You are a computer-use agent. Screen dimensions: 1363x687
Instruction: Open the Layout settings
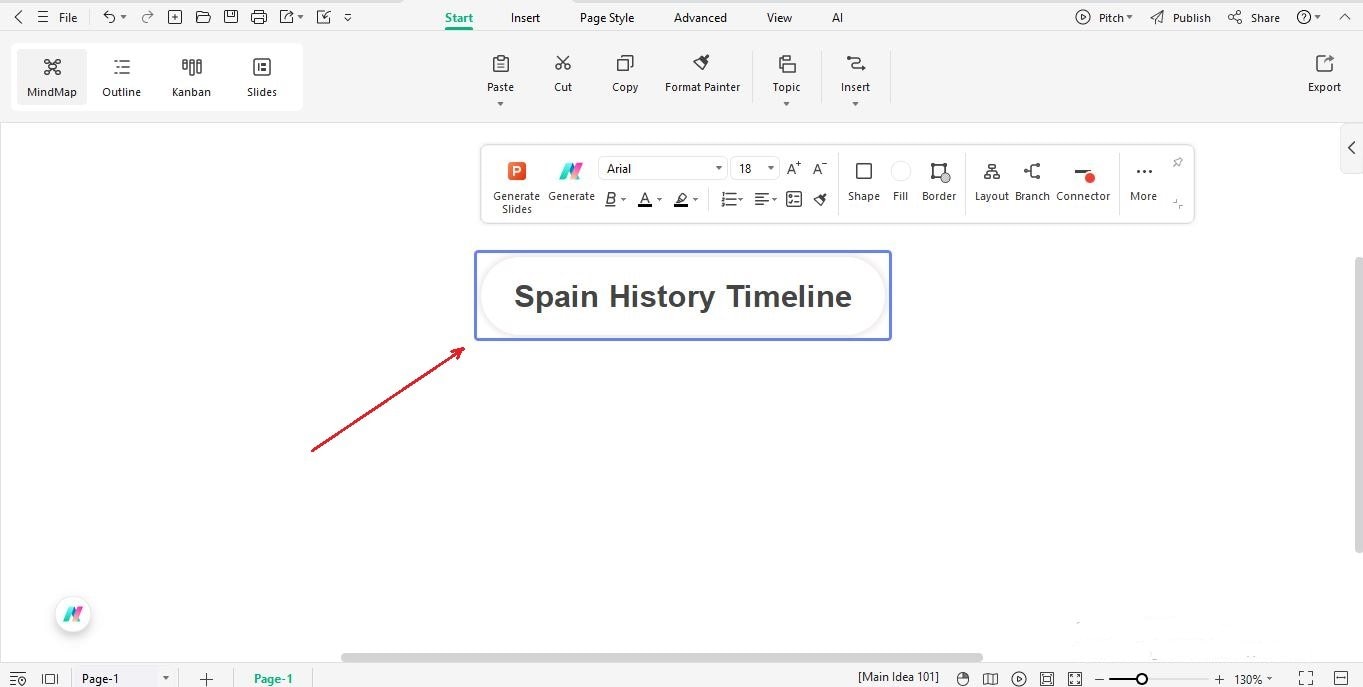[991, 182]
